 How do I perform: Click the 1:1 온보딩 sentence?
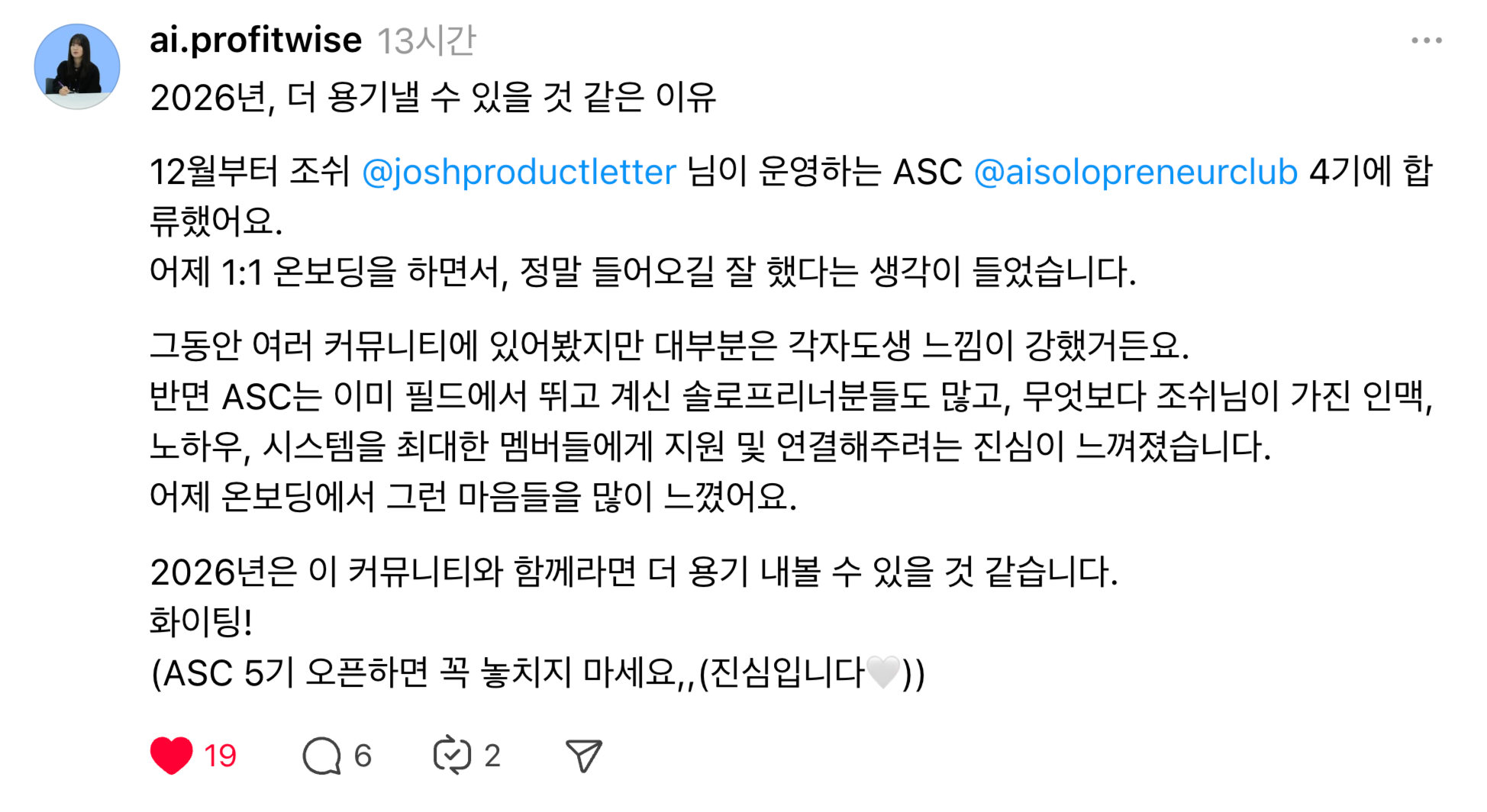641,275
